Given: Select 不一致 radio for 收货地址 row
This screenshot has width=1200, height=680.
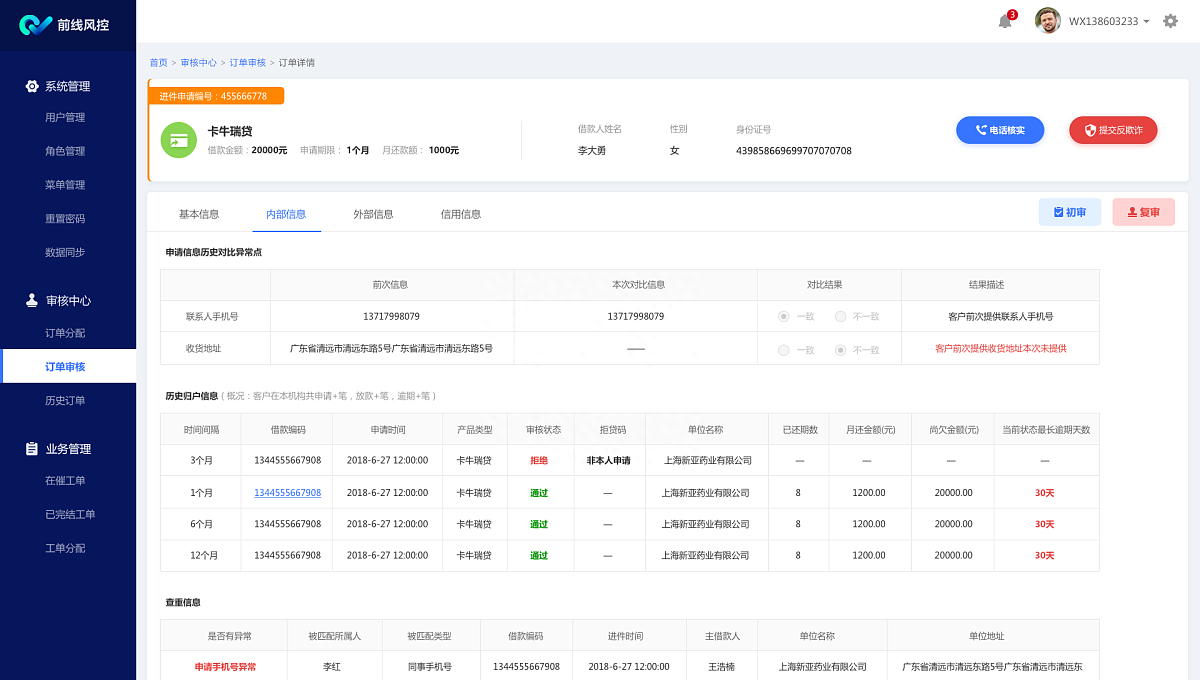Looking at the screenshot, I should 840,350.
